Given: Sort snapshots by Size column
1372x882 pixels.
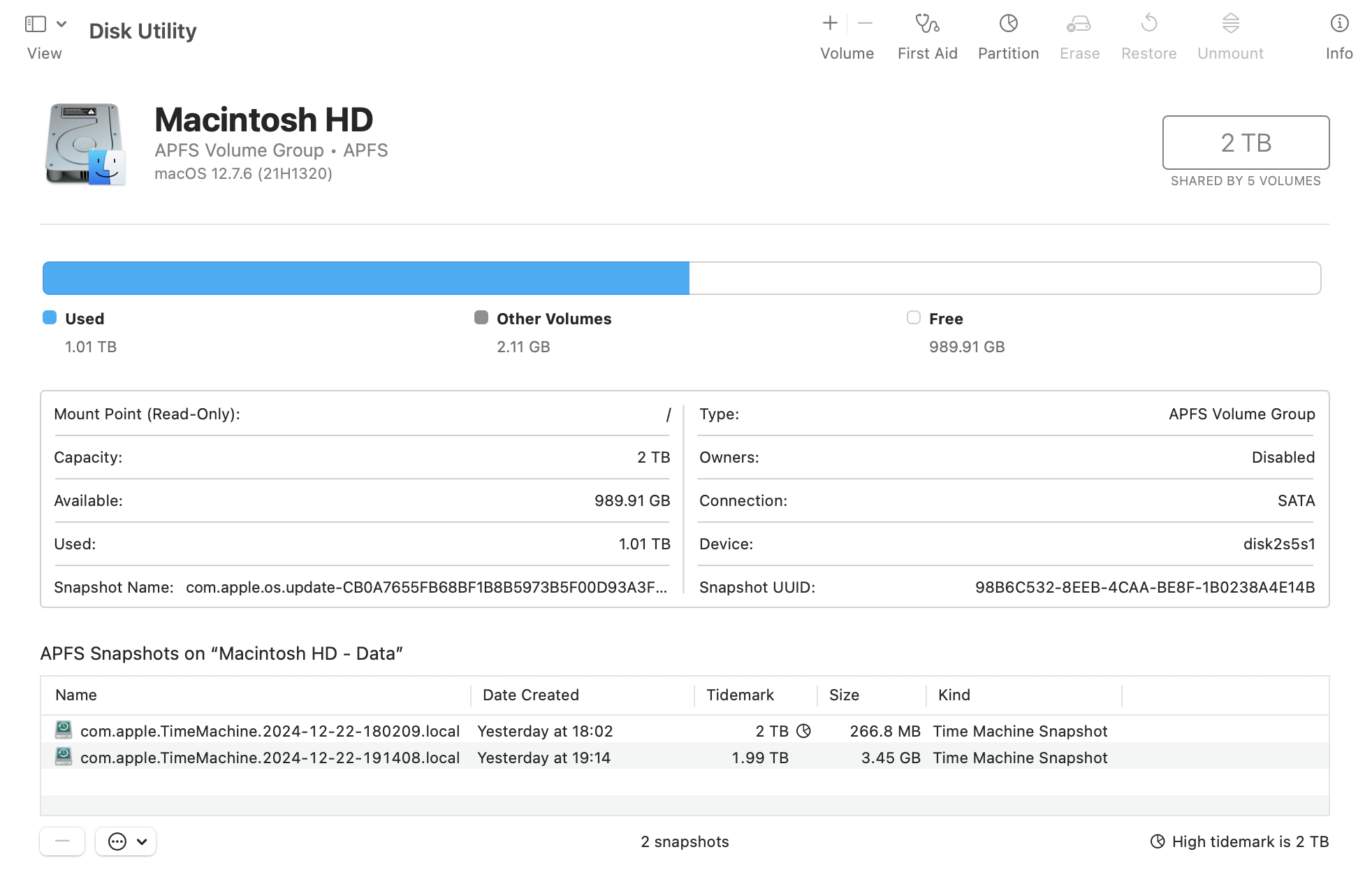Looking at the screenshot, I should point(844,695).
